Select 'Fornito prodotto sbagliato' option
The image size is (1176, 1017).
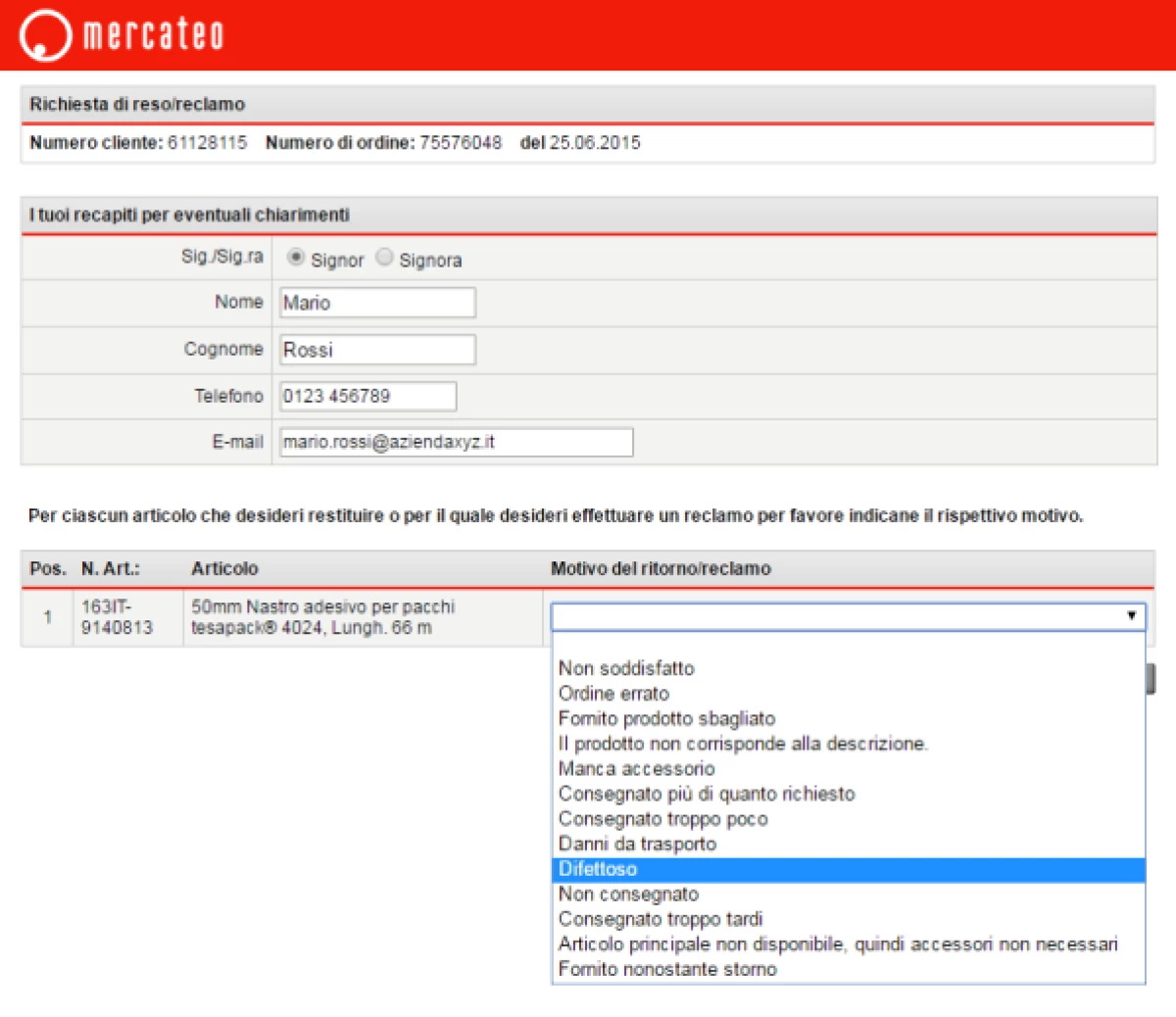click(666, 719)
